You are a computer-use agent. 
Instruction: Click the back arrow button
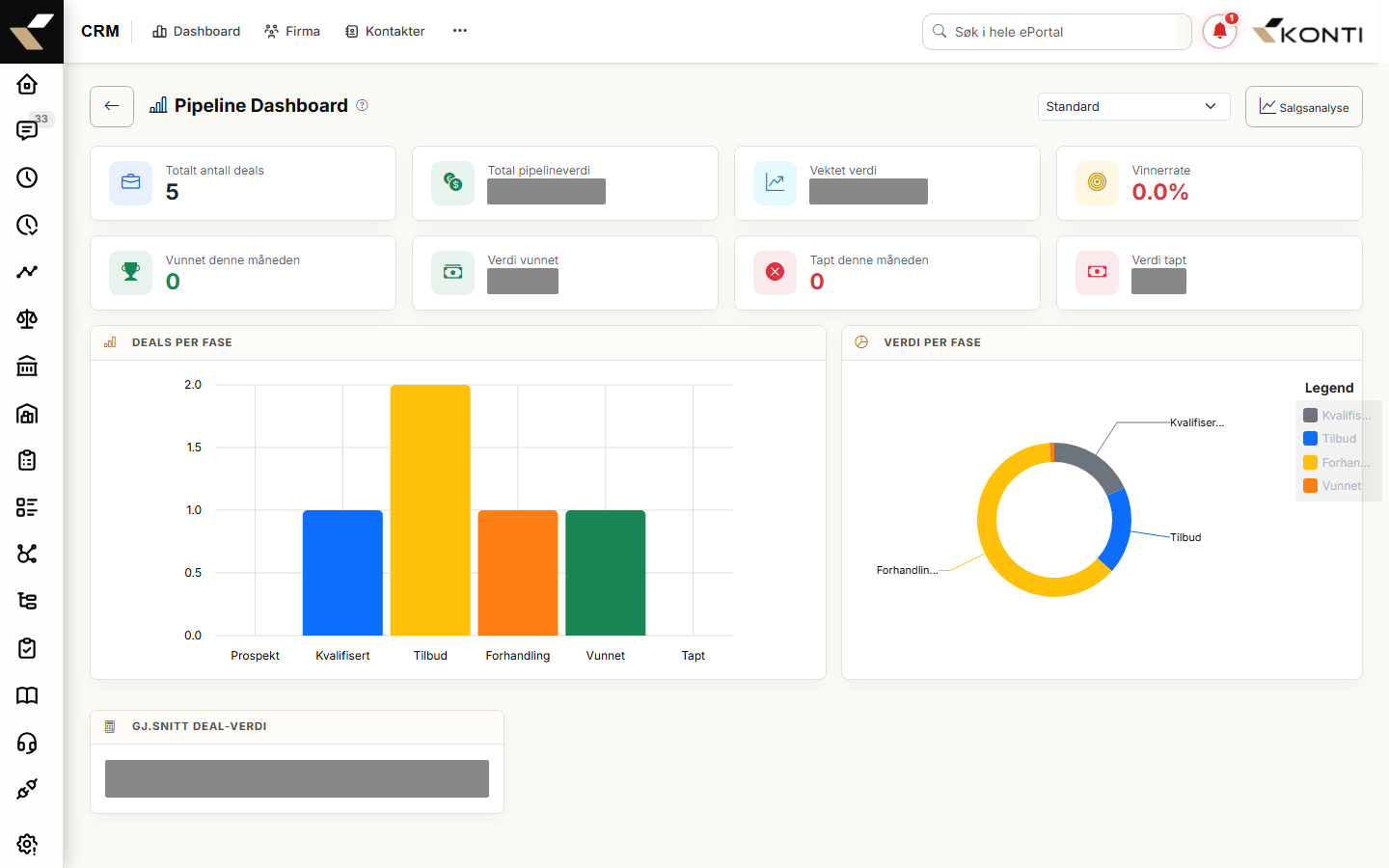pyautogui.click(x=112, y=106)
